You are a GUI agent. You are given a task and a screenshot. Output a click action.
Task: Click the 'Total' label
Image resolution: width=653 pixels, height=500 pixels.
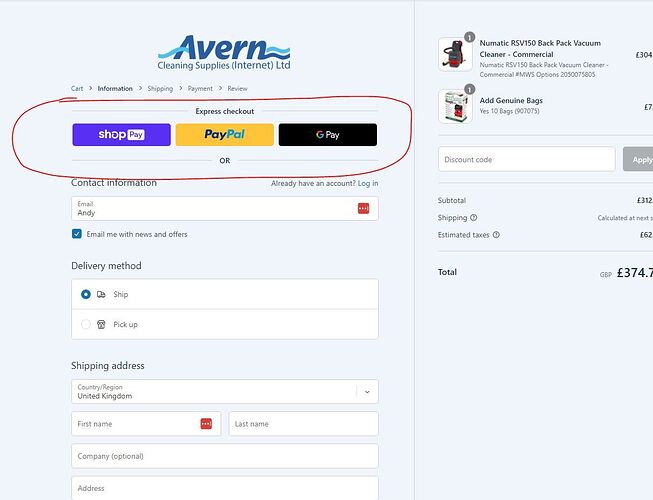click(x=447, y=272)
